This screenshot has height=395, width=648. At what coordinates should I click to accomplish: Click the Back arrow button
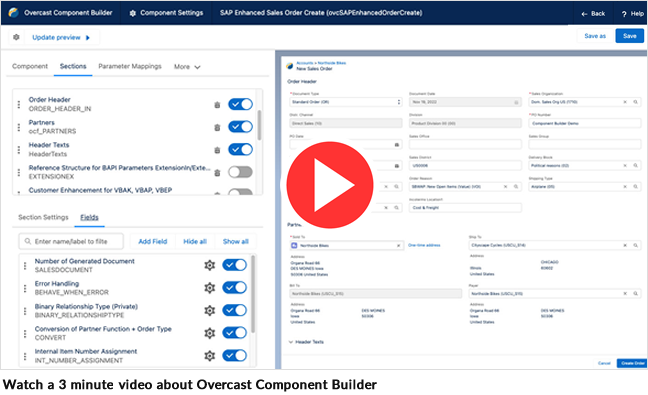(x=593, y=14)
